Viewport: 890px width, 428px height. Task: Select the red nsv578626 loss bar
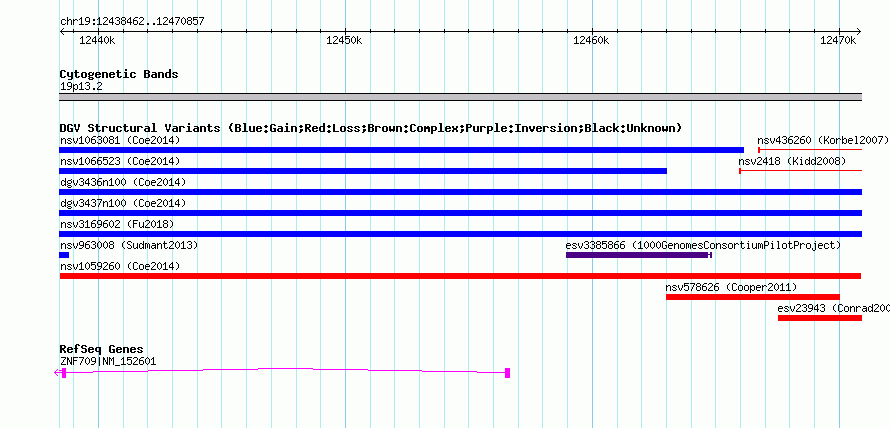click(753, 297)
